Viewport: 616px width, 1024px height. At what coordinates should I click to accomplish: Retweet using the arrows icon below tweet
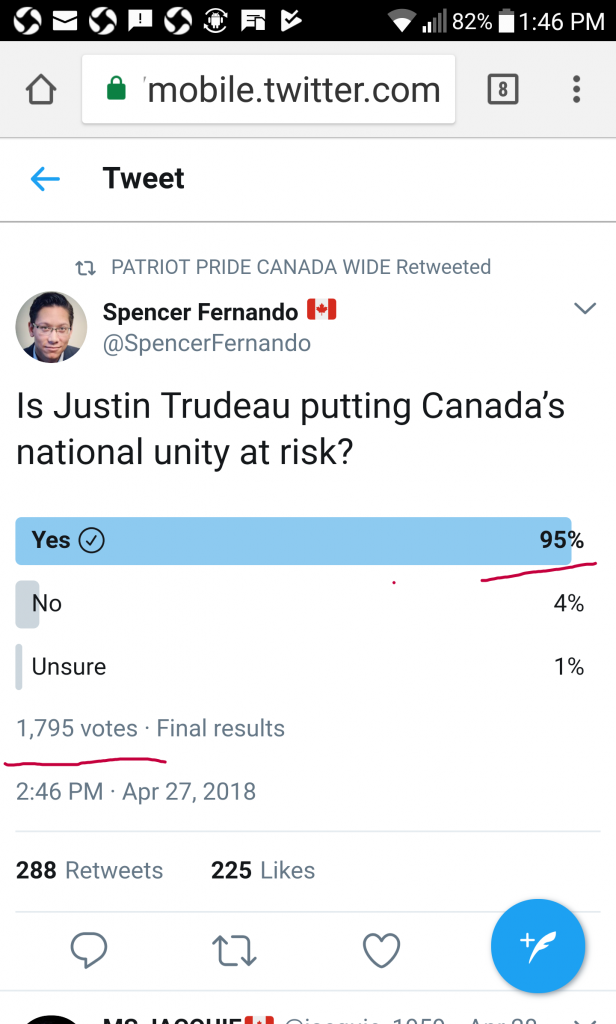[235, 949]
